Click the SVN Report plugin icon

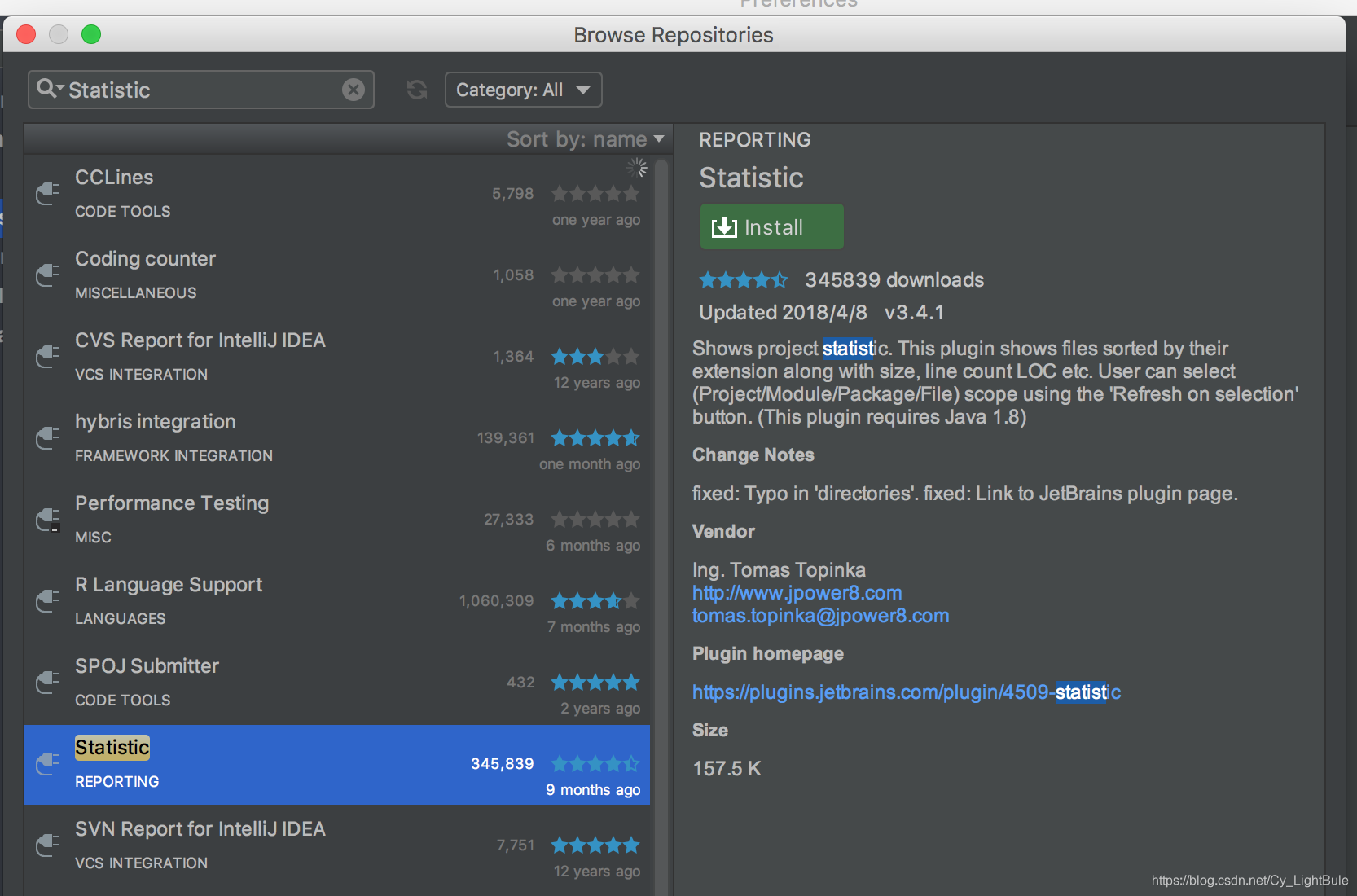point(47,845)
